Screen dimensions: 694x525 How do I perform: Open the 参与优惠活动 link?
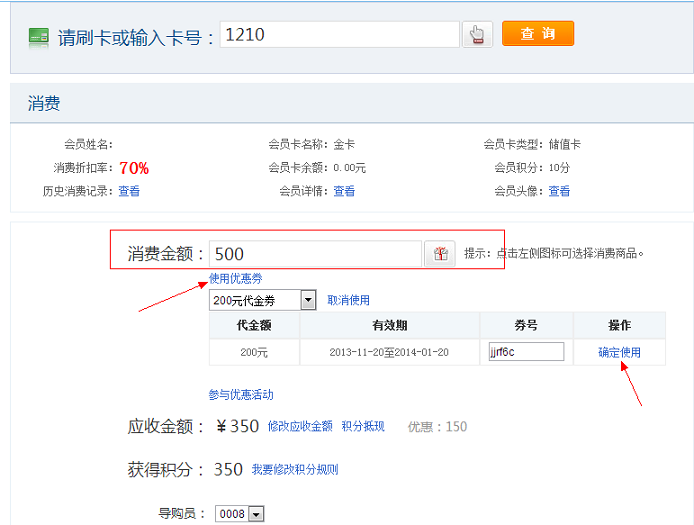click(241, 395)
